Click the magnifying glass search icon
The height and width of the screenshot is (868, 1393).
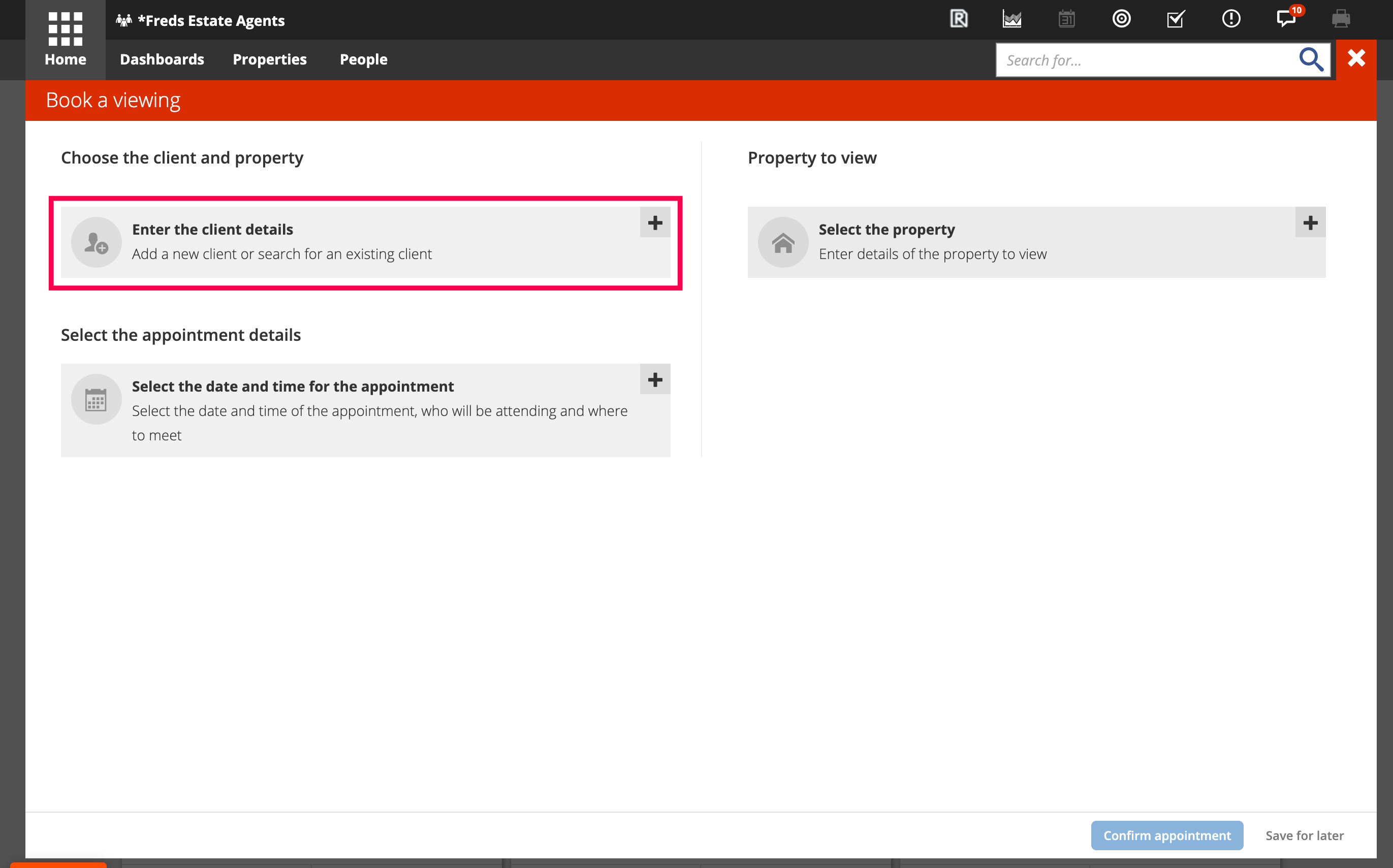1311,59
